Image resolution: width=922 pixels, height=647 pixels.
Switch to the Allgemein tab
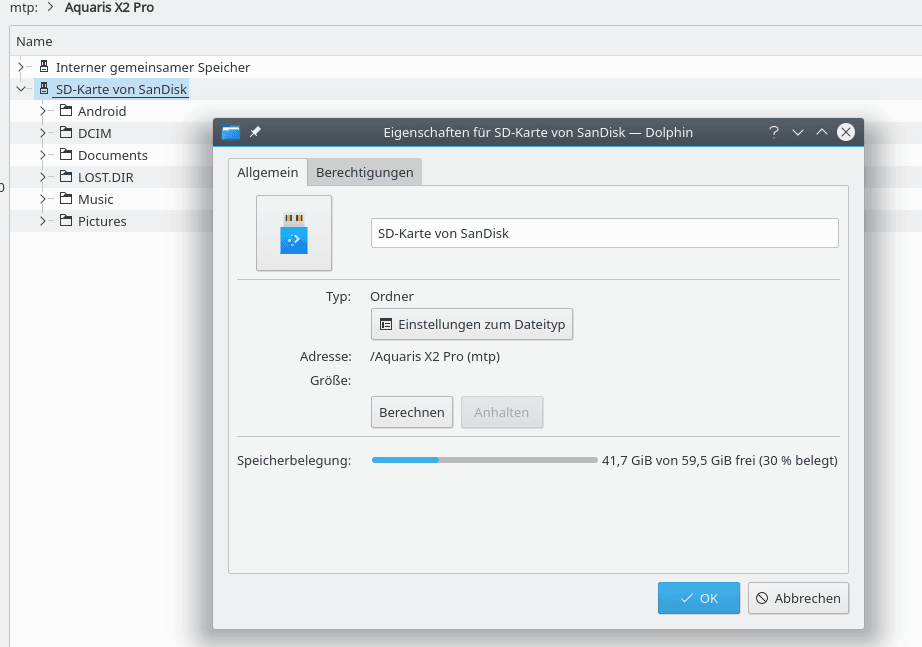(268, 172)
